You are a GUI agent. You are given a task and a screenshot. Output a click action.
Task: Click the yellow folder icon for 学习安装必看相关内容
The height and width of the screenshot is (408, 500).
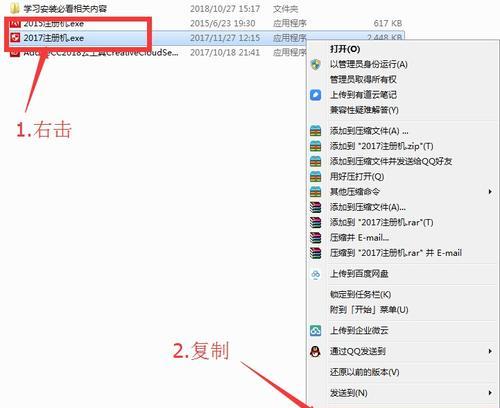coord(15,8)
